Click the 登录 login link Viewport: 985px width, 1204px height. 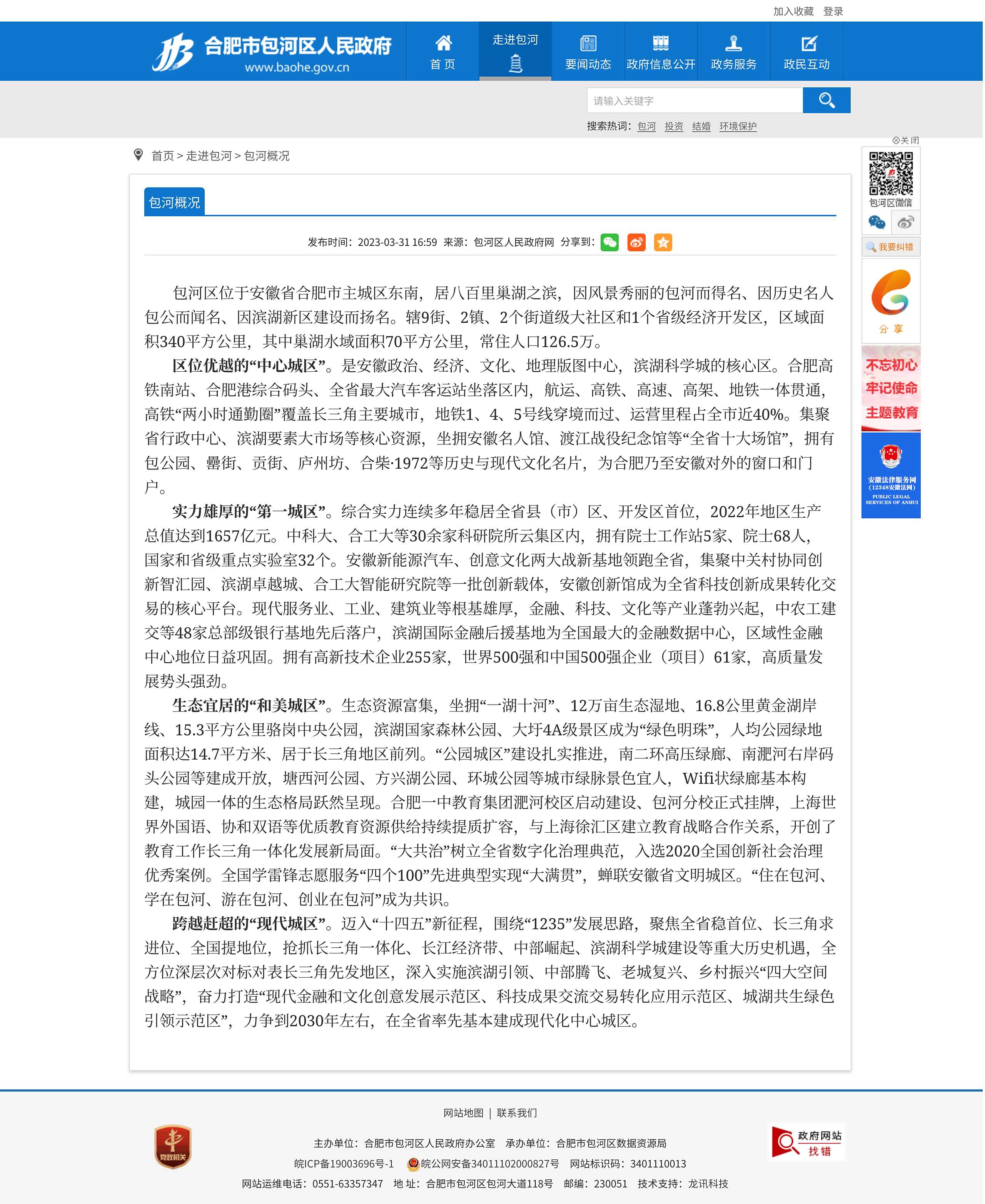point(833,11)
